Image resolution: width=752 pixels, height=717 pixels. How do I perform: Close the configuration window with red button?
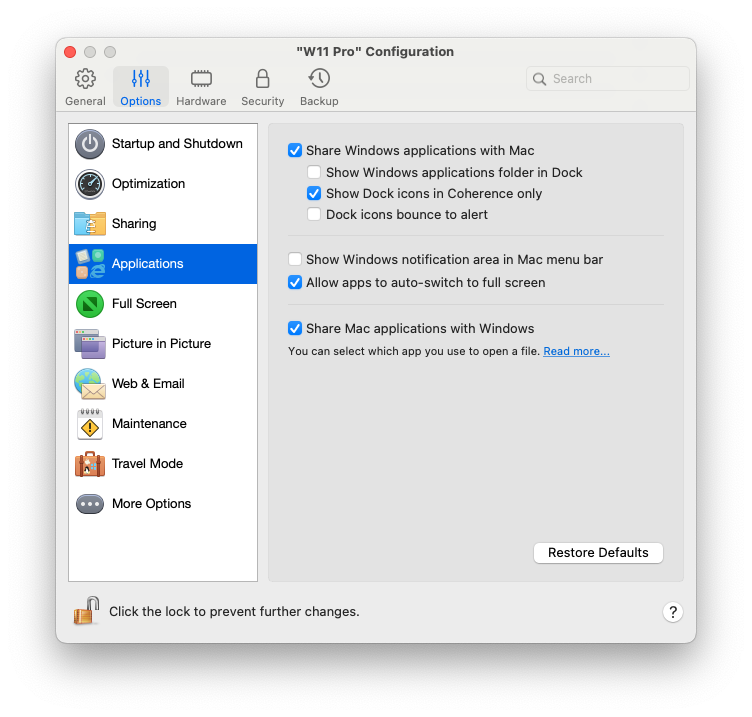(70, 52)
